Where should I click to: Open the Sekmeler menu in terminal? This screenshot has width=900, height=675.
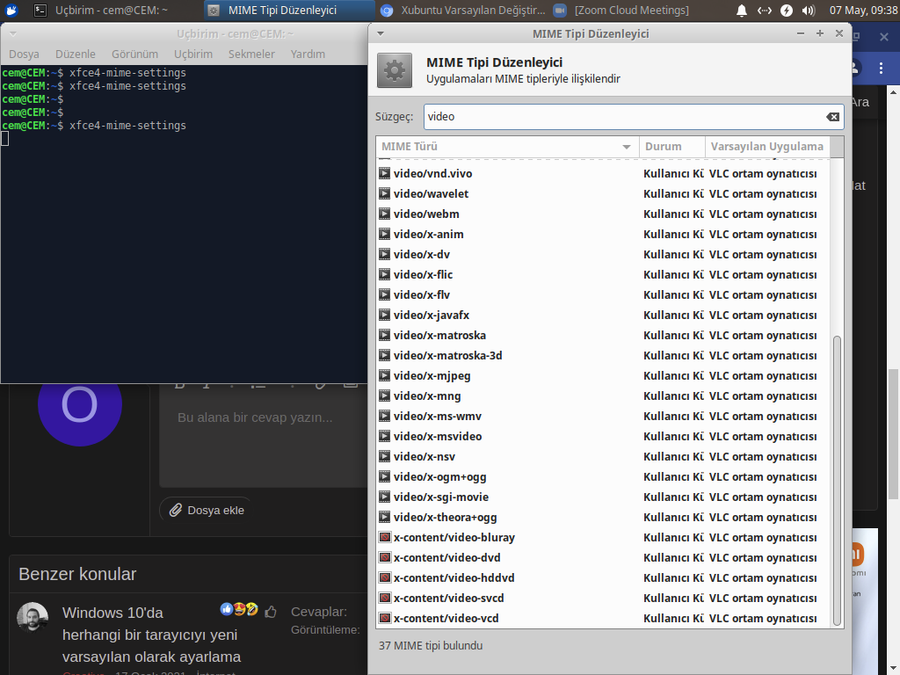pos(251,54)
